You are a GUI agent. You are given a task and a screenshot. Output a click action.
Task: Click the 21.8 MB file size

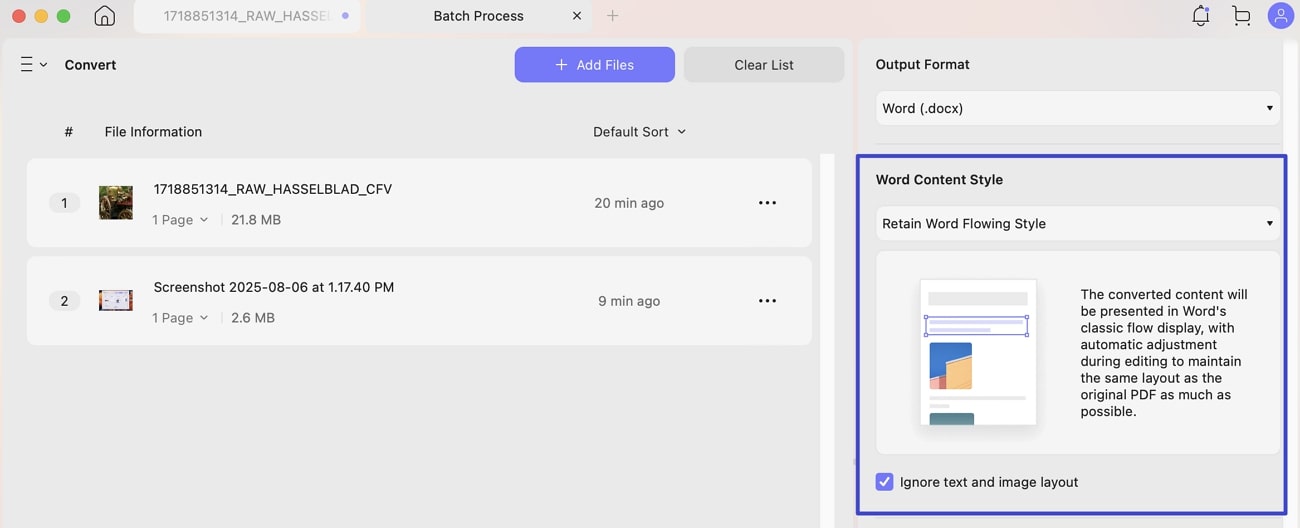click(256, 220)
